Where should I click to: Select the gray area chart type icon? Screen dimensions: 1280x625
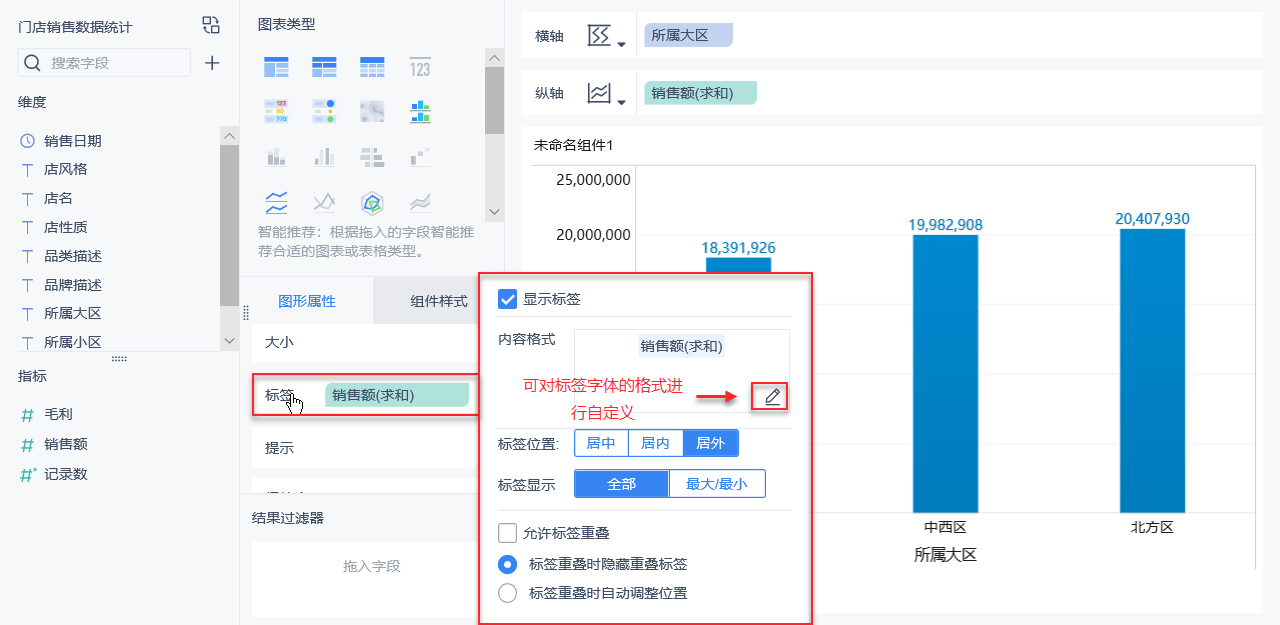420,203
